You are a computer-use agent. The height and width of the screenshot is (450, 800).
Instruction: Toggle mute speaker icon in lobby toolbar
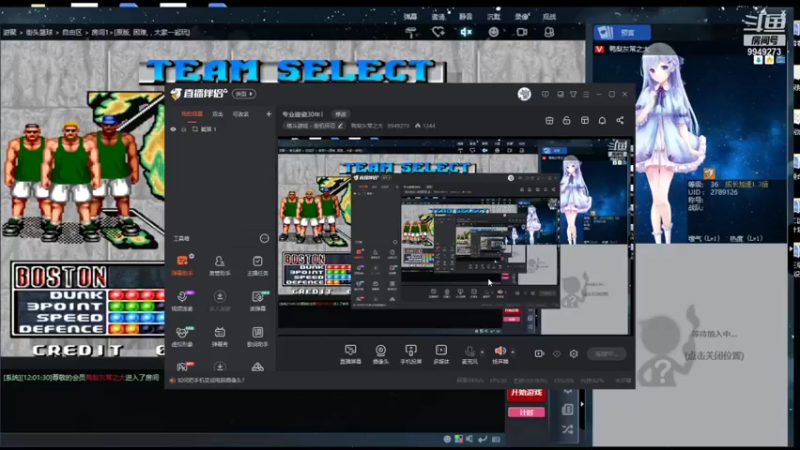tap(466, 32)
